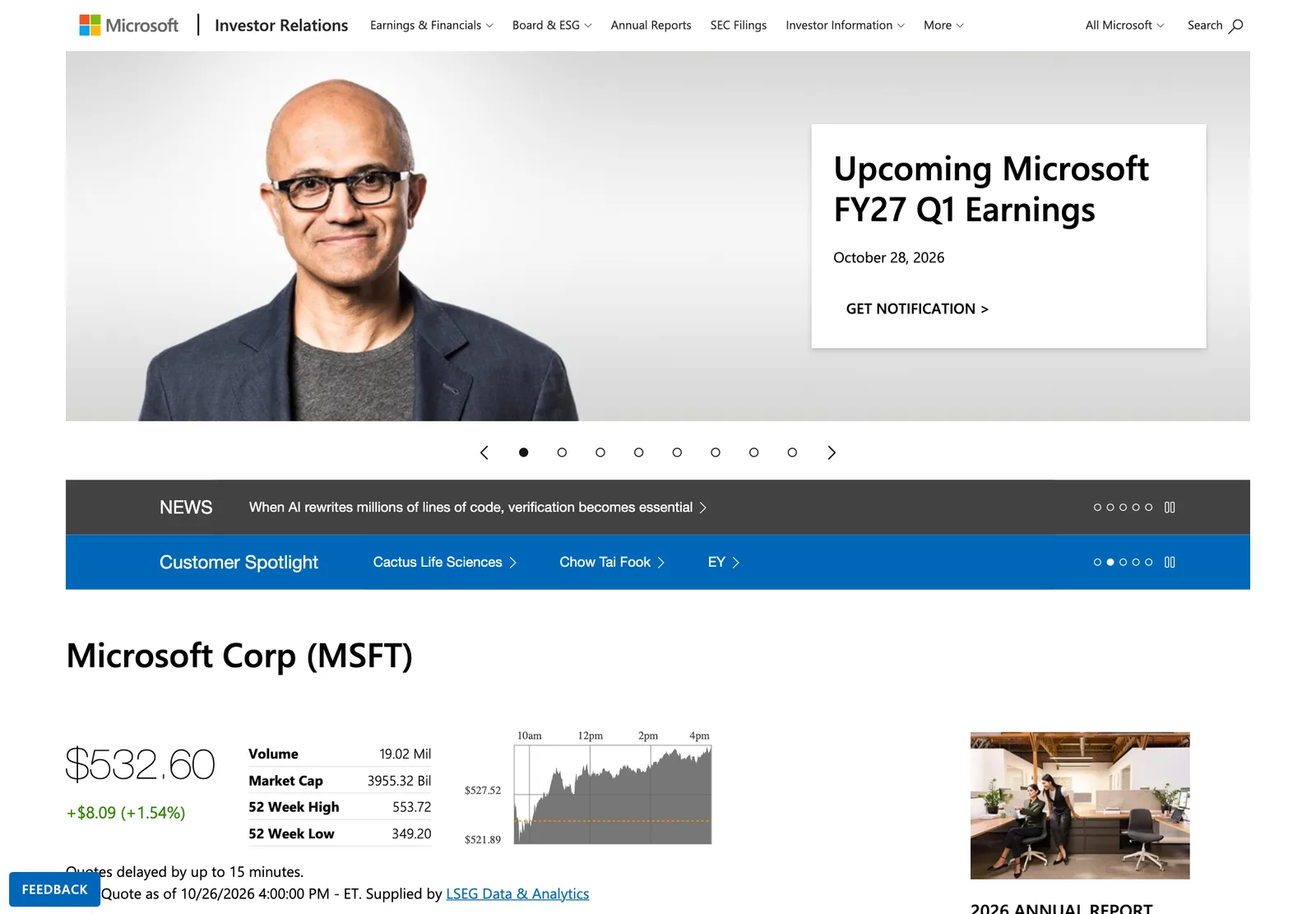Expand Board & ESG menu
This screenshot has width=1316, height=914.
click(x=552, y=26)
